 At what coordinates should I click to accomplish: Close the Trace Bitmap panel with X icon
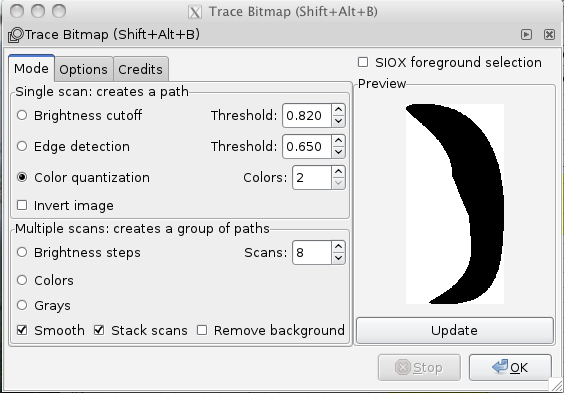click(549, 35)
